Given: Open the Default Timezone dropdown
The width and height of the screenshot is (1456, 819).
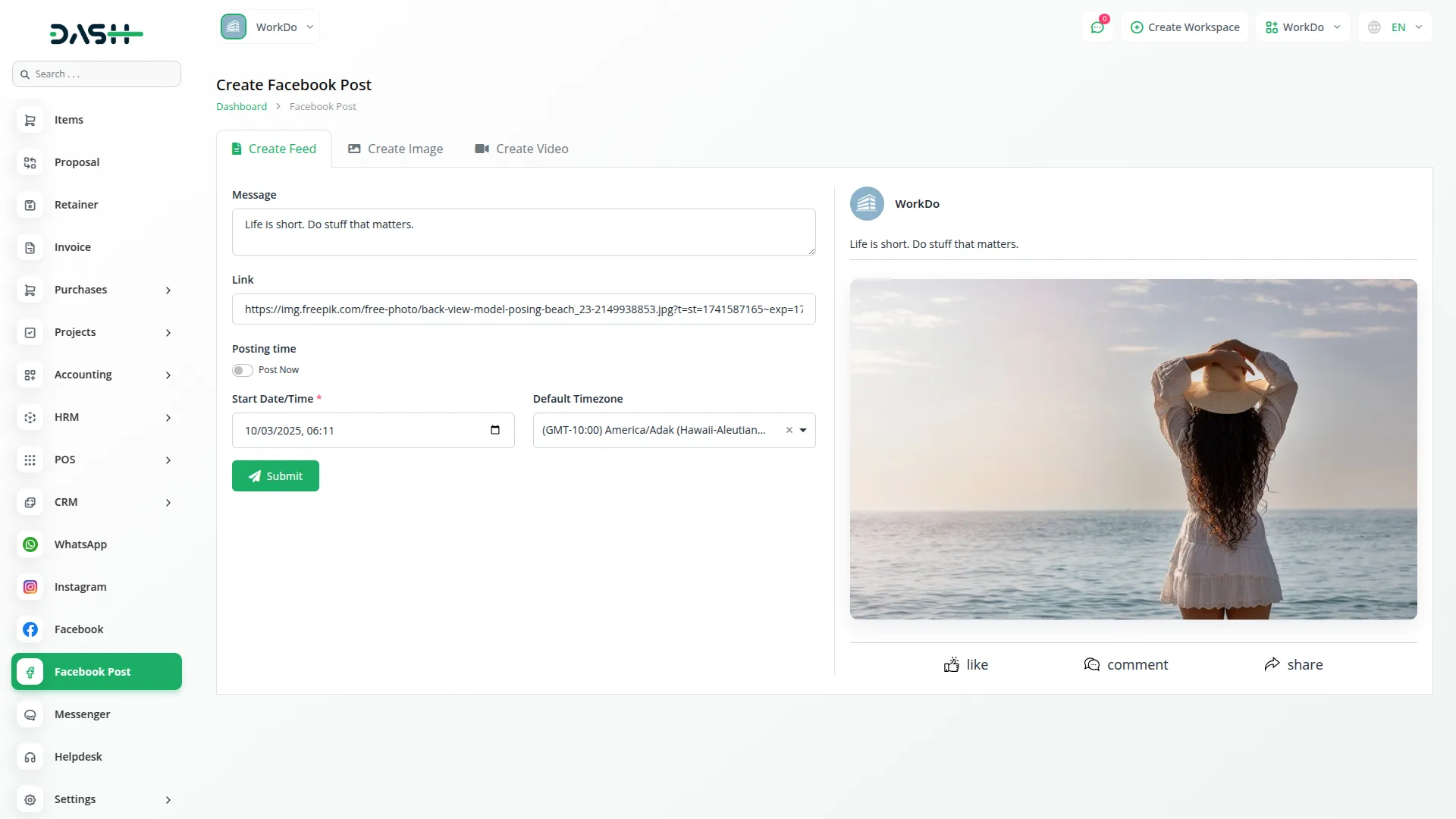Looking at the screenshot, I should [x=803, y=430].
